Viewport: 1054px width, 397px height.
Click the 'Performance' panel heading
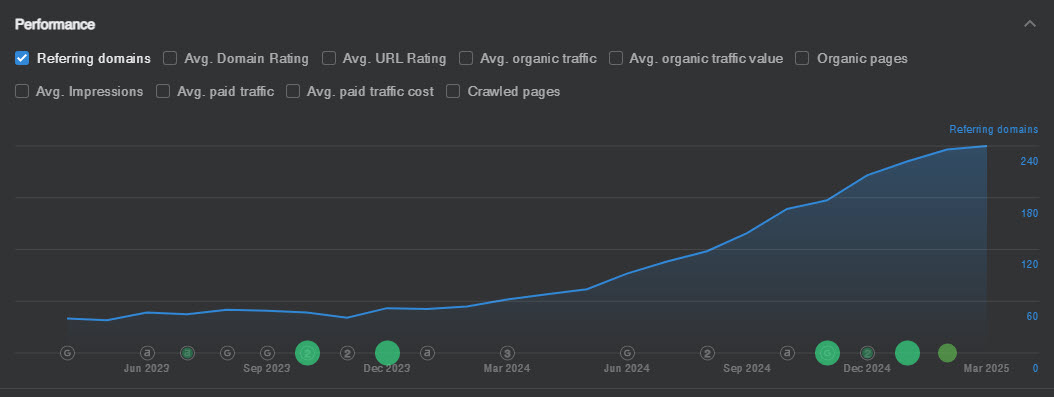click(55, 25)
